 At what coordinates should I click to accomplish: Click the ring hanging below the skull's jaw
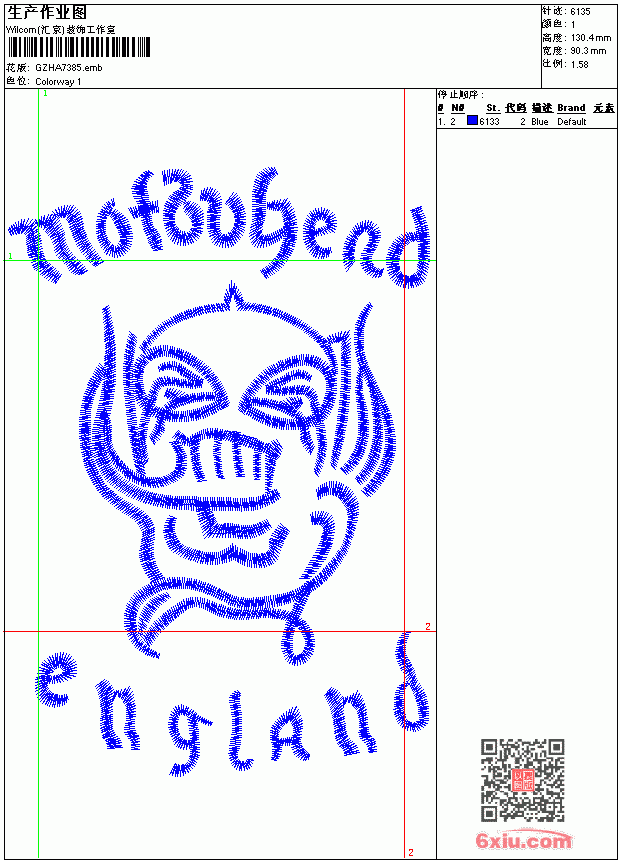[x=297, y=641]
